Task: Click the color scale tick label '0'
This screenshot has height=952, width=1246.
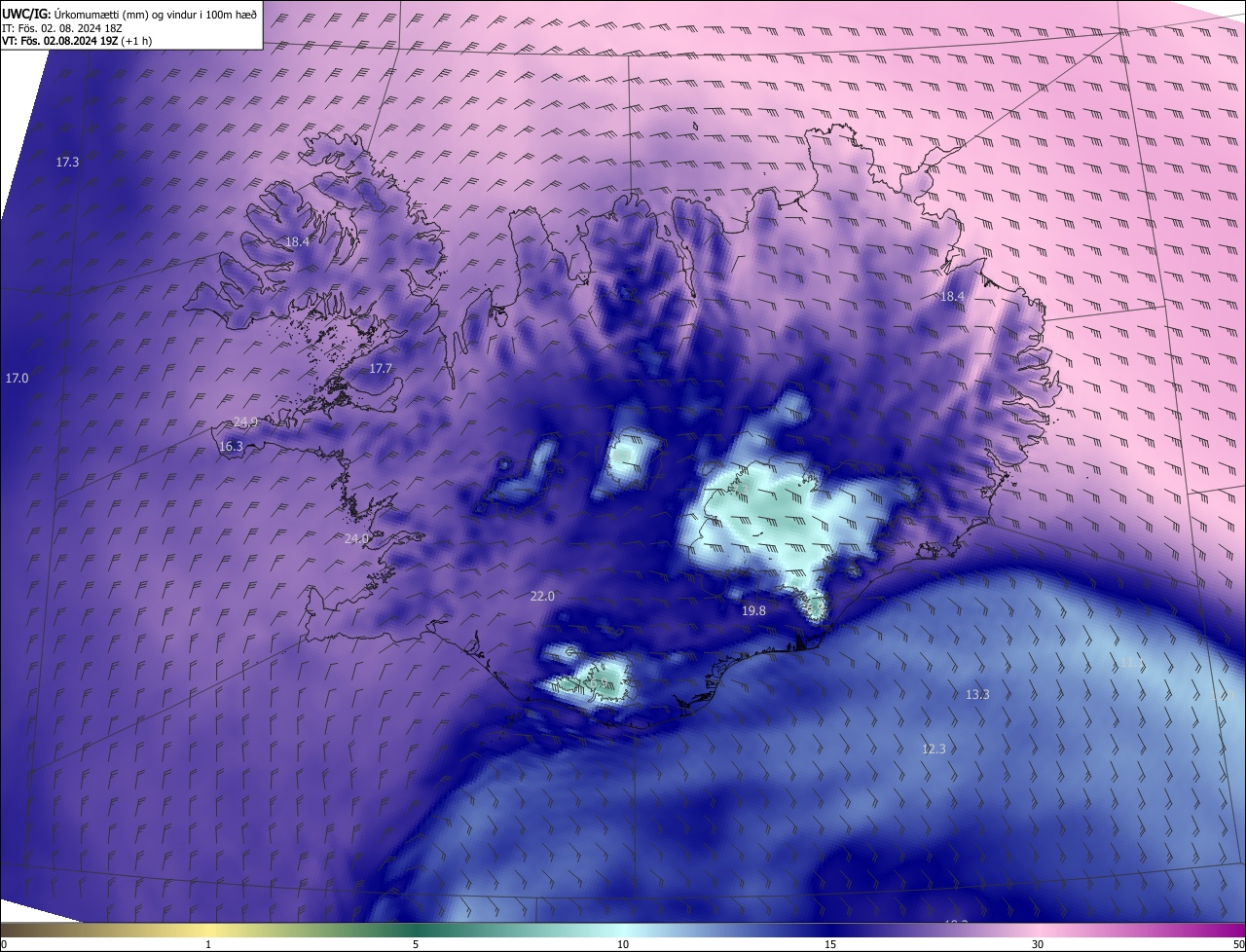Action: 4,944
